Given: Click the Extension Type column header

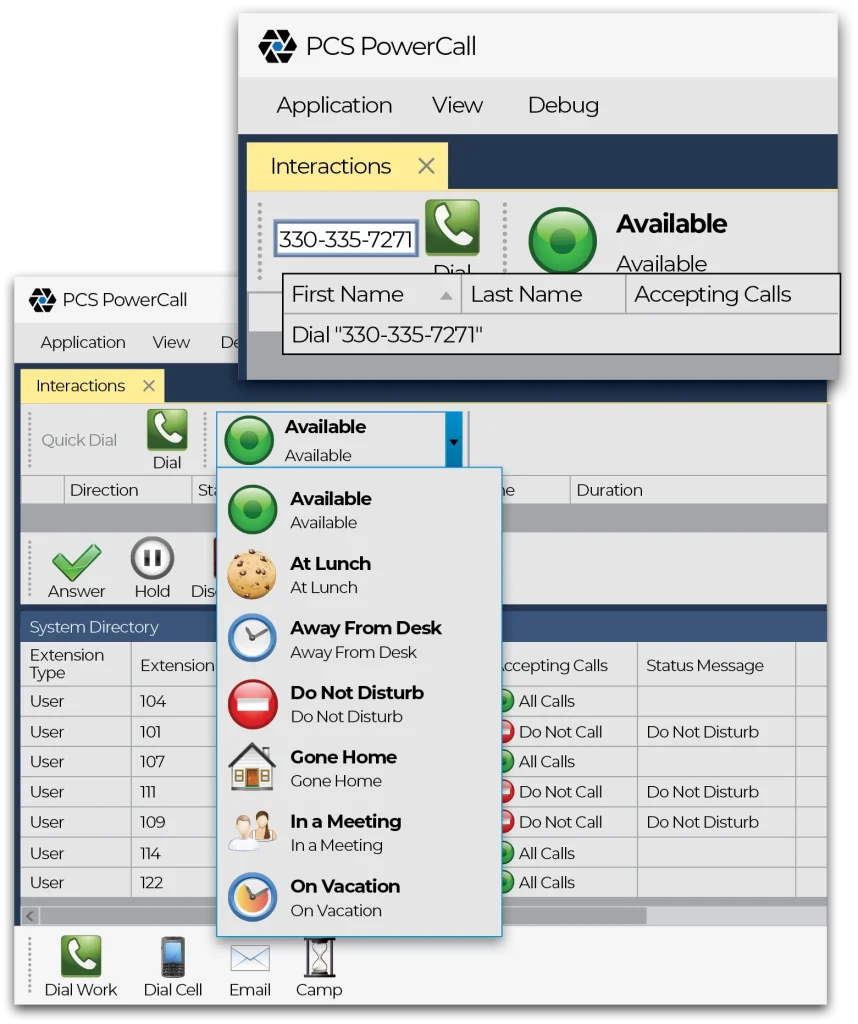Looking at the screenshot, I should [76, 664].
